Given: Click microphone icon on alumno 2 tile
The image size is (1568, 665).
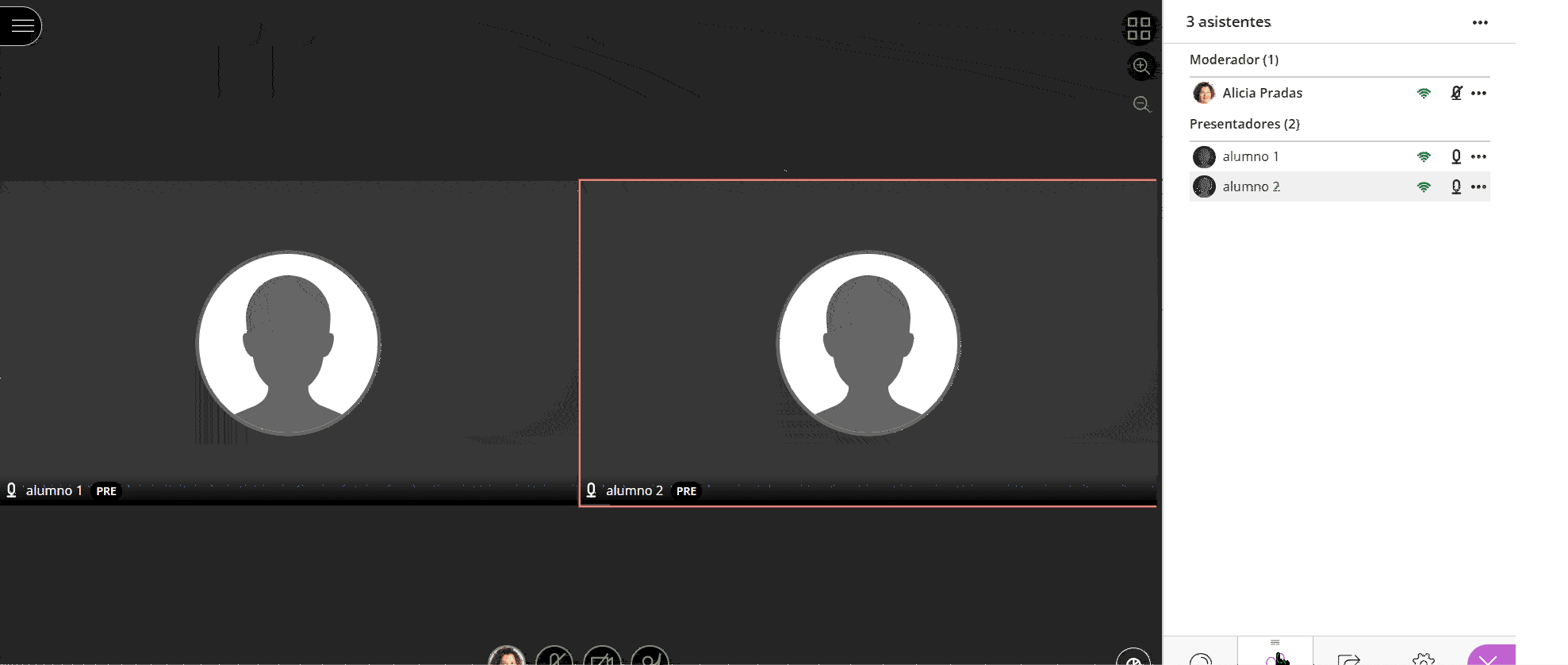Looking at the screenshot, I should coord(591,490).
